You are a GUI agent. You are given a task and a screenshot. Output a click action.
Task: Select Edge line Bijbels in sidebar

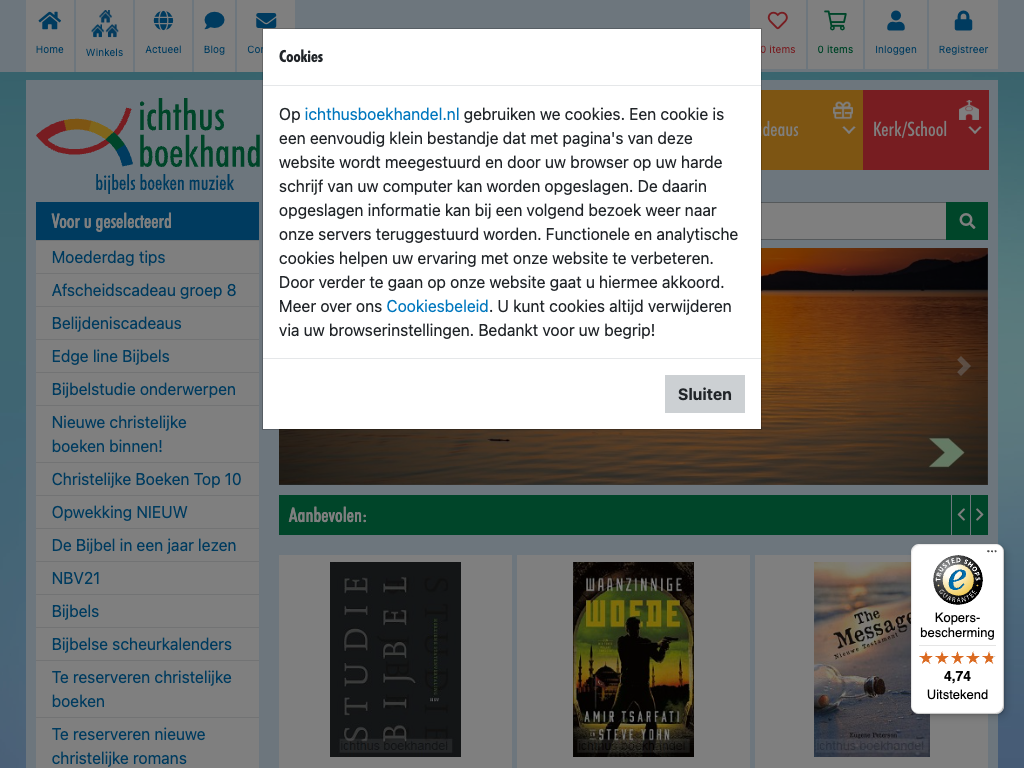pyautogui.click(x=110, y=356)
